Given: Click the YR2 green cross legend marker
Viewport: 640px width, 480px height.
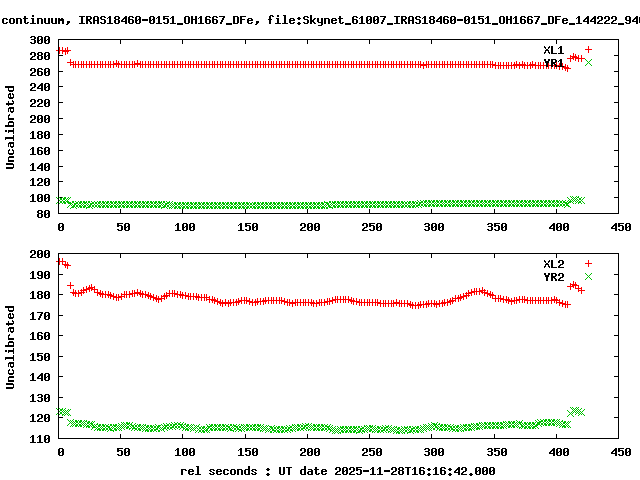Looking at the screenshot, I should pyautogui.click(x=588, y=276).
